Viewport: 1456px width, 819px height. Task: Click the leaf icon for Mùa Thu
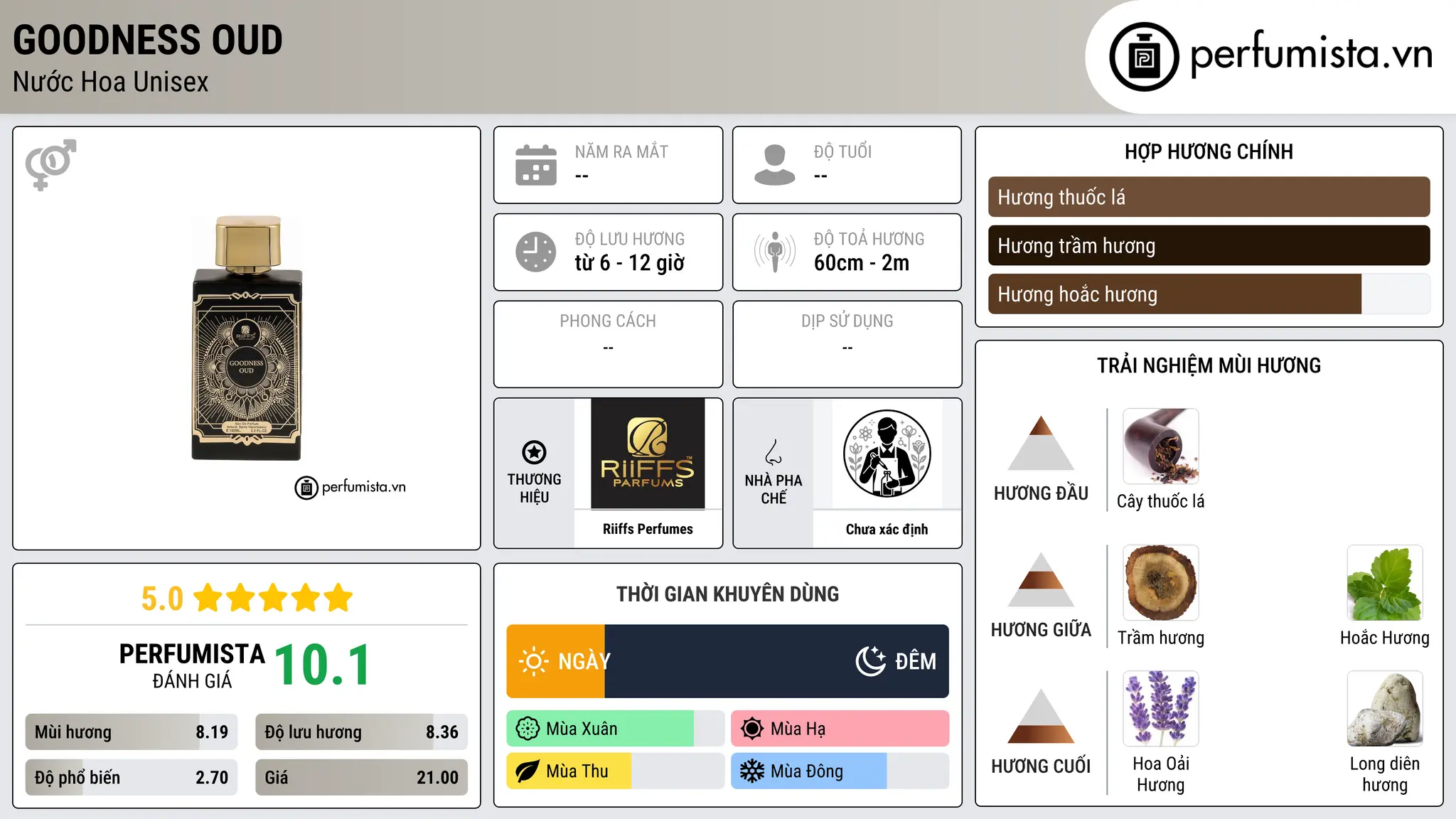[x=528, y=771]
